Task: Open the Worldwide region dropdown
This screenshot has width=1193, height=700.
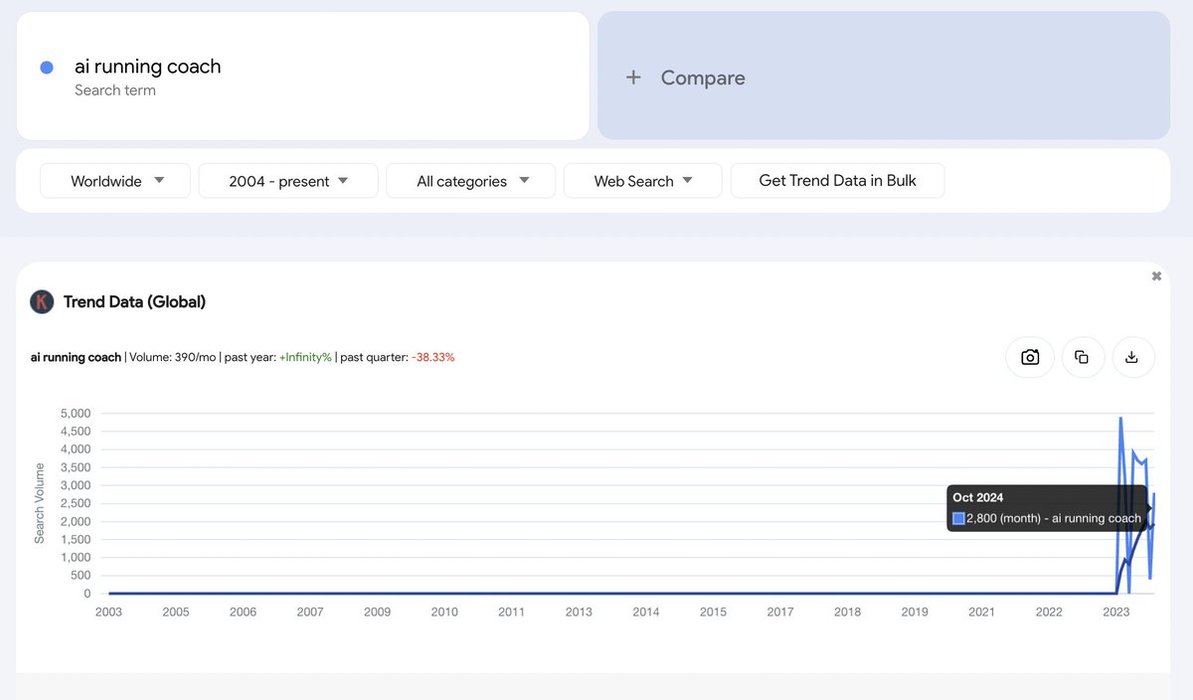Action: pos(115,181)
